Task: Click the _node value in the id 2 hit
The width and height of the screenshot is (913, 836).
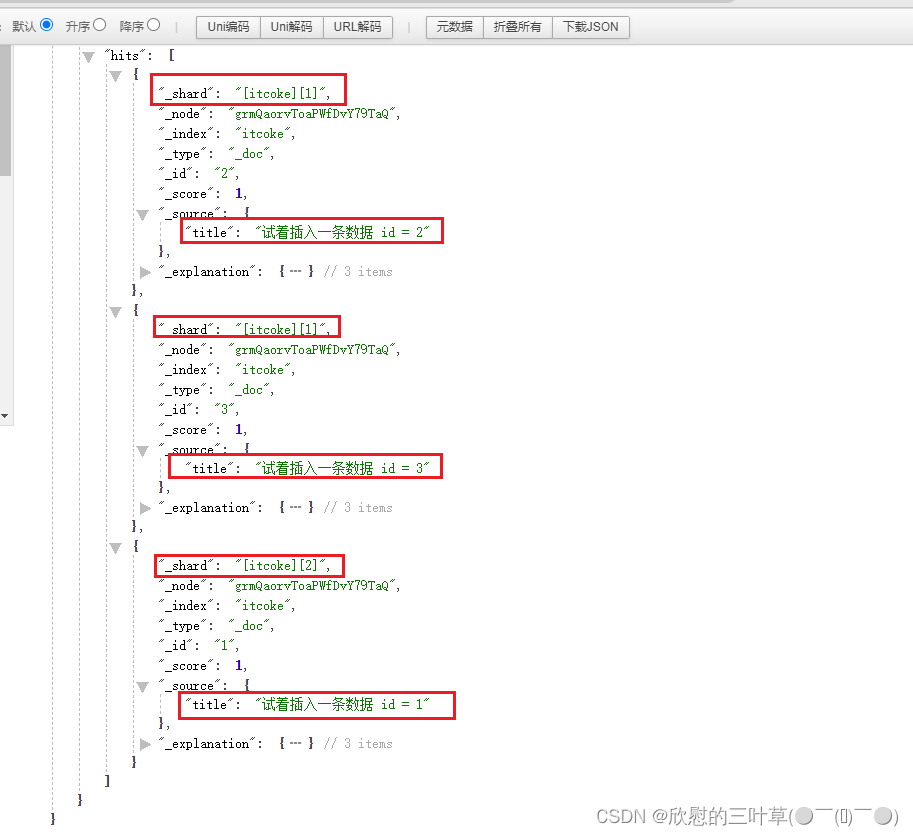Action: click(x=312, y=114)
